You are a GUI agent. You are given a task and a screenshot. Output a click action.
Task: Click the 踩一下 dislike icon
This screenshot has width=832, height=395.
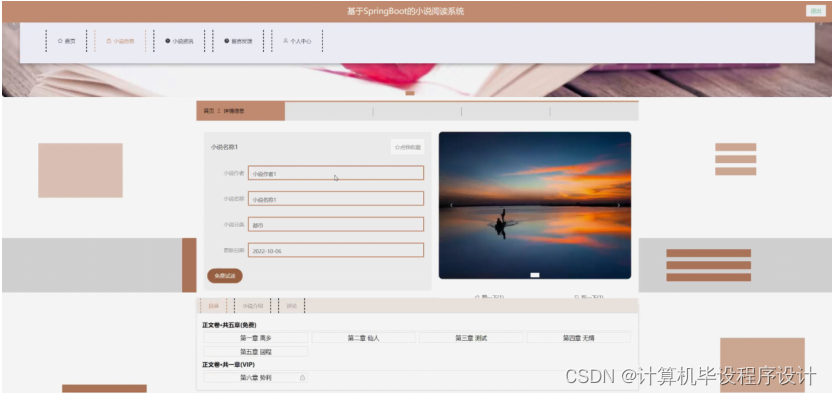[x=577, y=296]
